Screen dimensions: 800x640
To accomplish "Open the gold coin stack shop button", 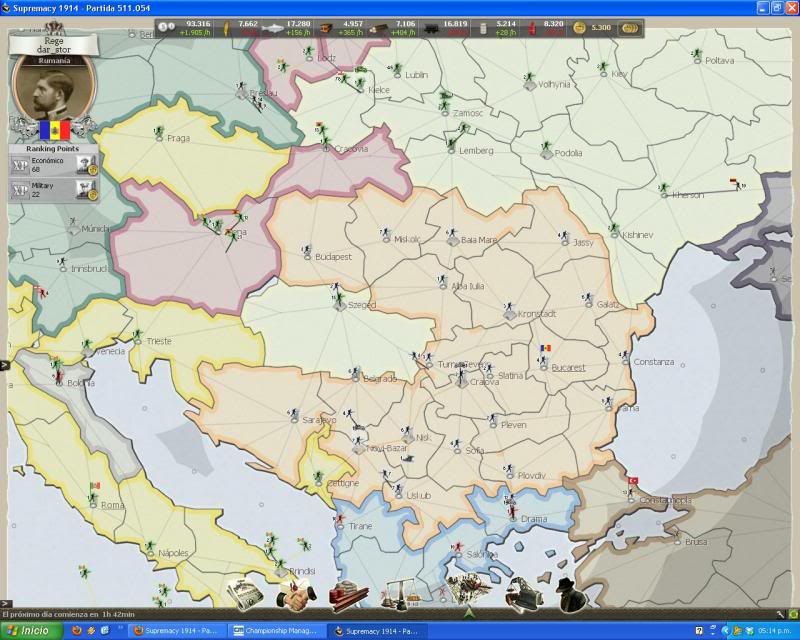I will [630, 28].
